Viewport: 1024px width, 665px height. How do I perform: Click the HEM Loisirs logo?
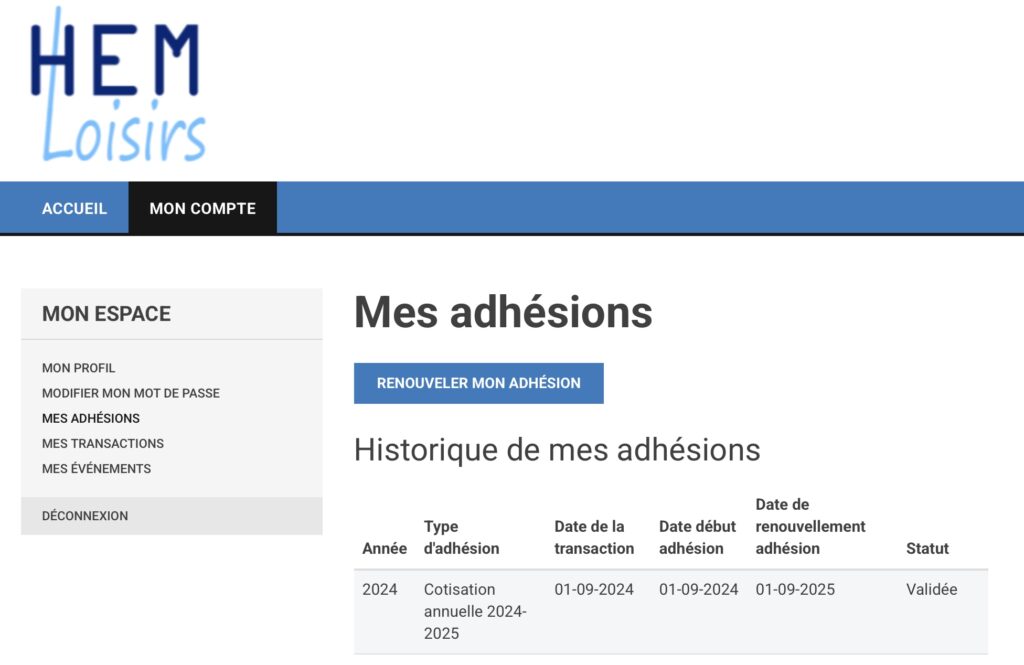tap(117, 87)
